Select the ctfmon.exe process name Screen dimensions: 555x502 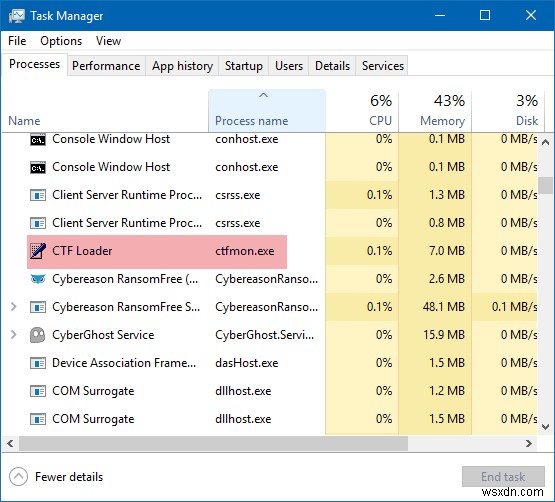245,251
